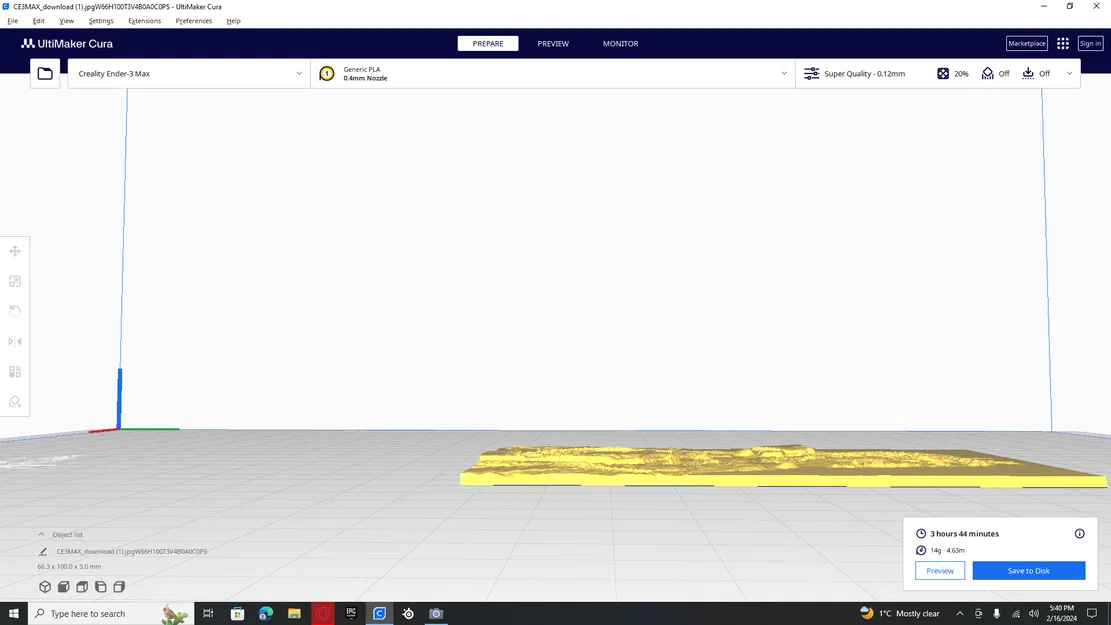Viewport: 1111px width, 625px height.
Task: Switch to top view icon
Action: pos(82,587)
